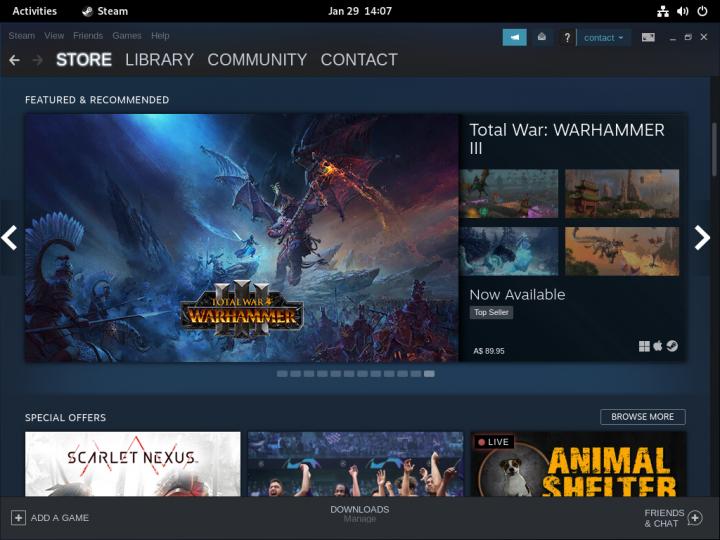Select the first carousel page dot
The height and width of the screenshot is (540, 720).
tap(282, 374)
